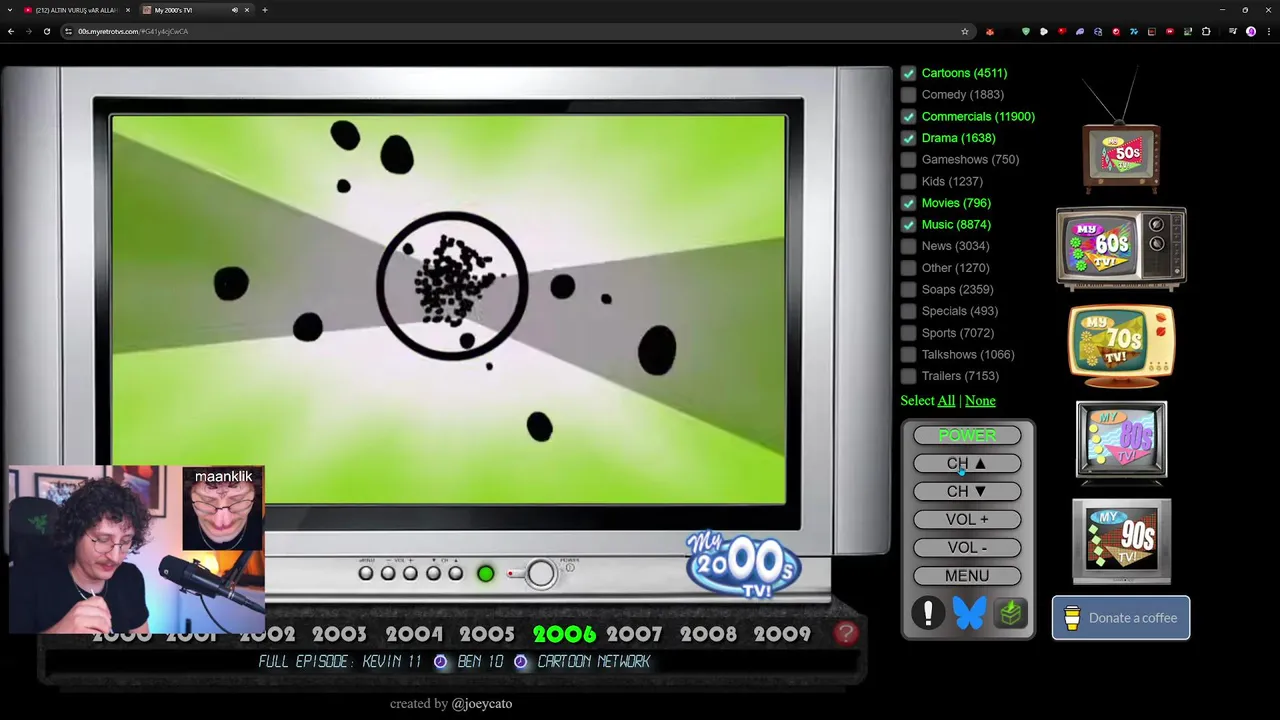Enable the Soaps category
The height and width of the screenshot is (720, 1280).
coord(908,290)
